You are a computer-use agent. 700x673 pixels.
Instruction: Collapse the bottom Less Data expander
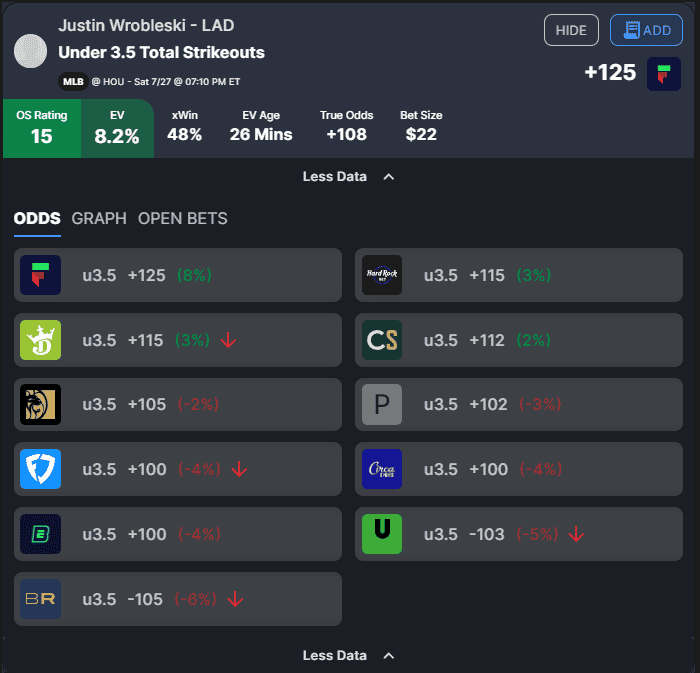[348, 656]
